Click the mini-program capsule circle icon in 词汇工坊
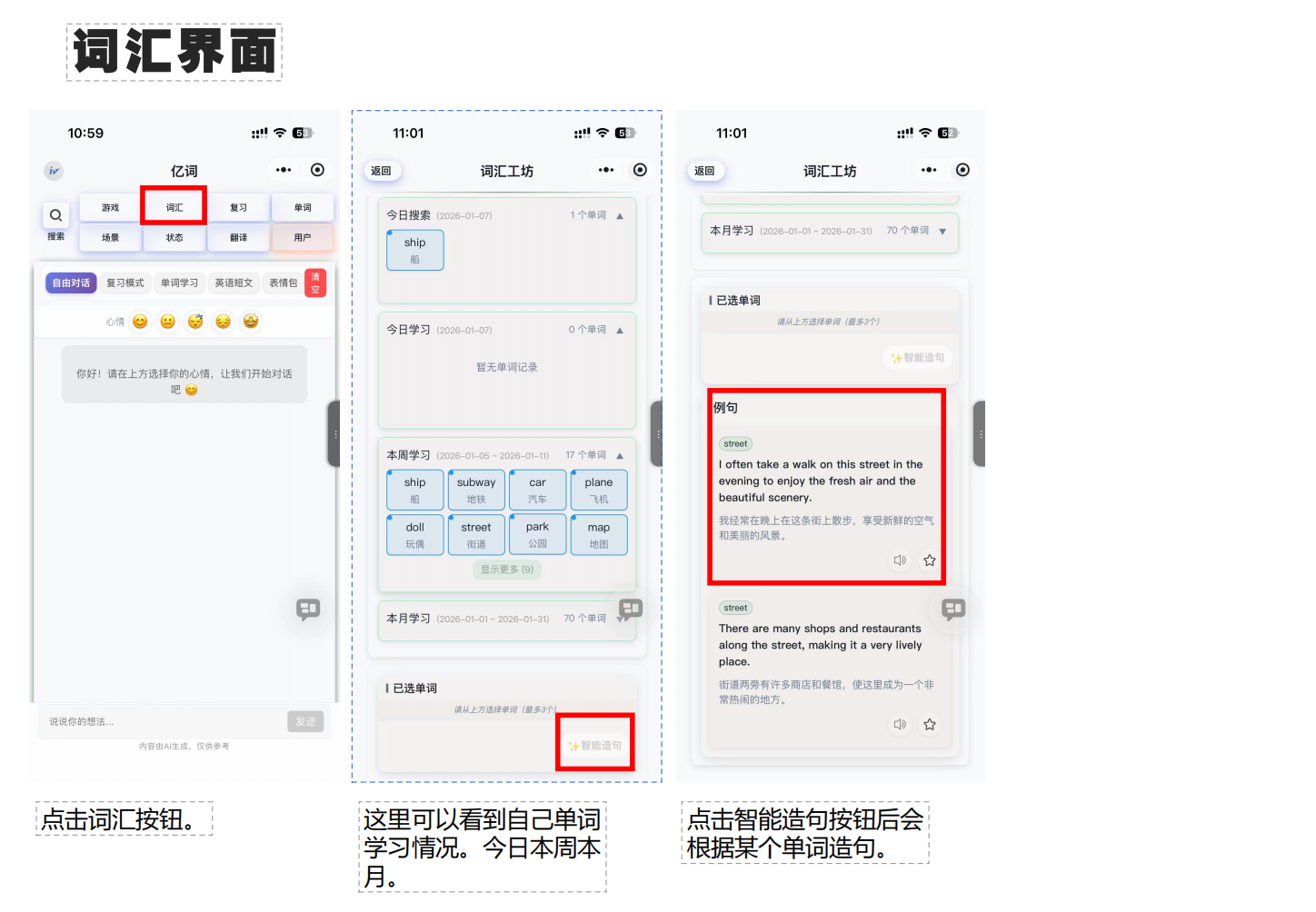 pos(640,170)
